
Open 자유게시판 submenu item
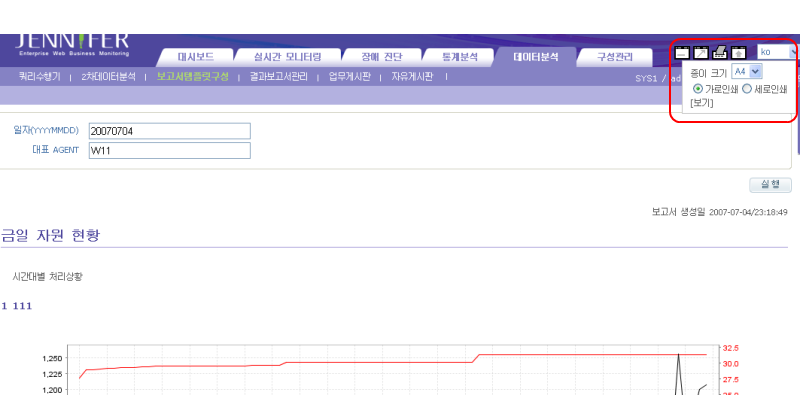[x=412, y=77]
